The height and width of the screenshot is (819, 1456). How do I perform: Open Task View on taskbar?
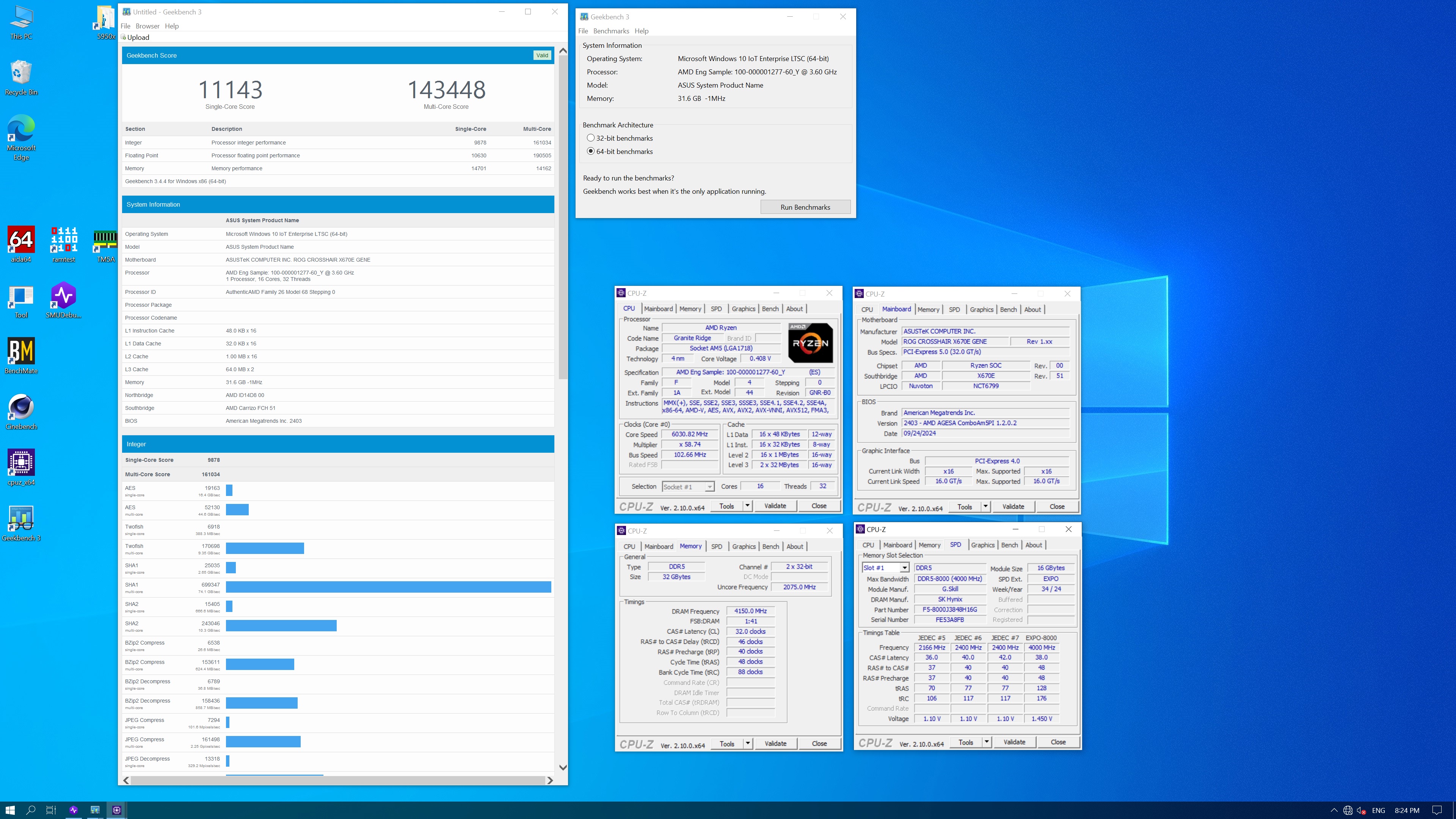pyautogui.click(x=51, y=810)
